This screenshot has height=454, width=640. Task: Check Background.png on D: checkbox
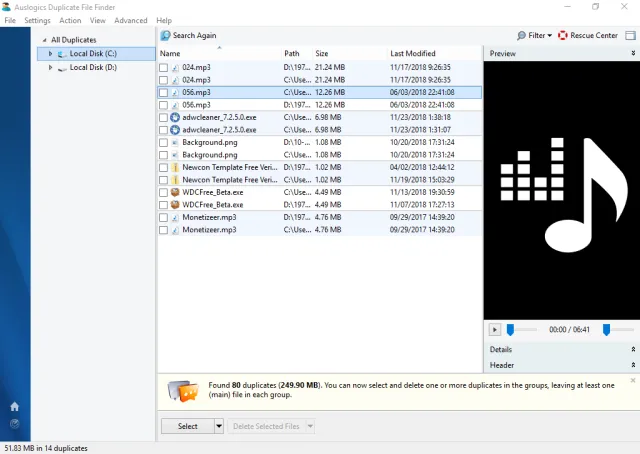click(163, 142)
